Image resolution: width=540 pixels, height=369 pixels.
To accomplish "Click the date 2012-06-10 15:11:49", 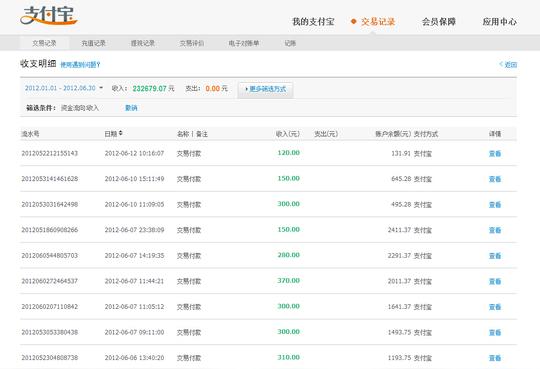I will [x=134, y=178].
